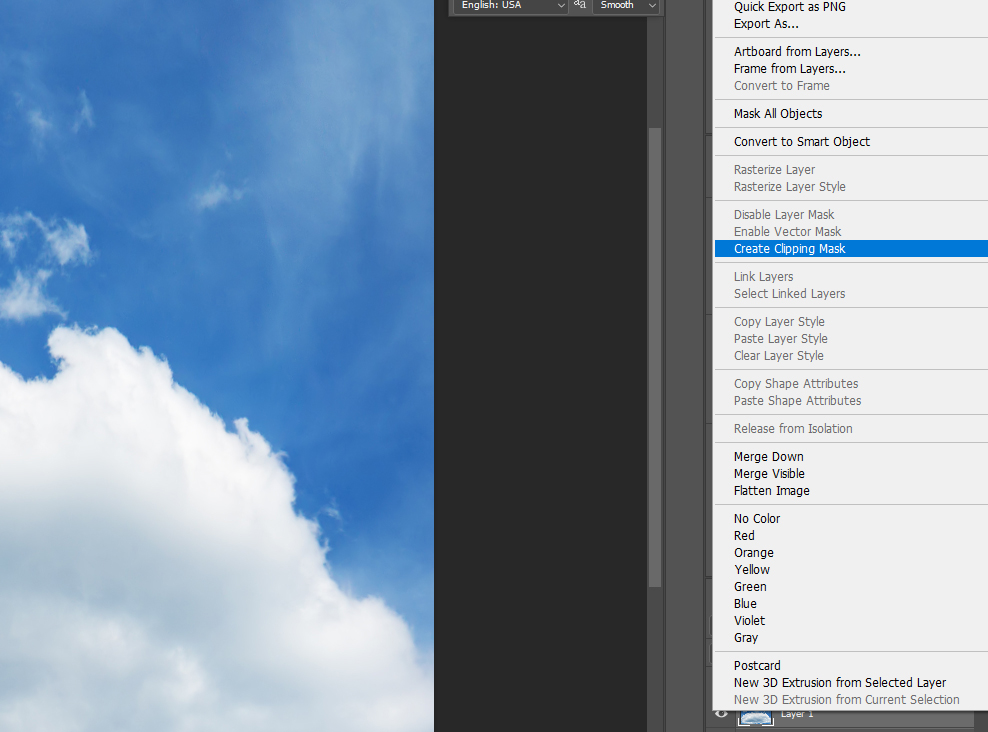Screen dimensions: 988x732
Task: Click the Layer 1 cloud thumbnail
Action: [x=755, y=718]
